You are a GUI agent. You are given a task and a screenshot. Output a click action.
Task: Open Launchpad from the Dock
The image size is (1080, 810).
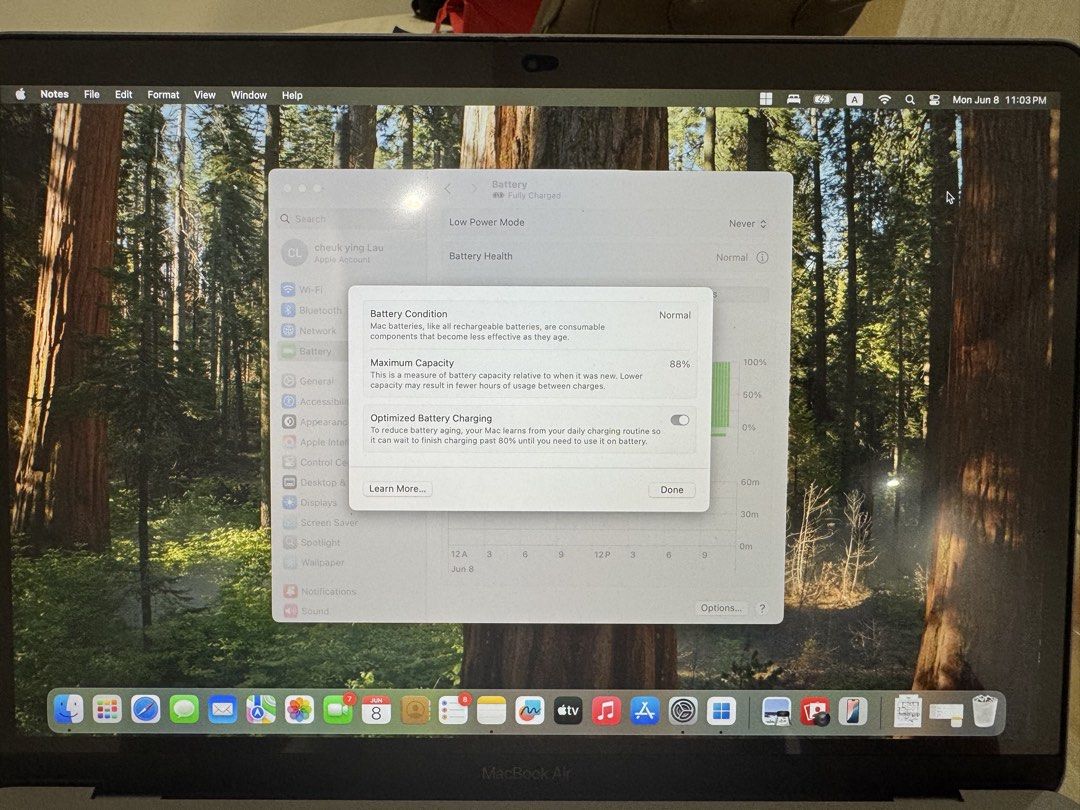107,709
